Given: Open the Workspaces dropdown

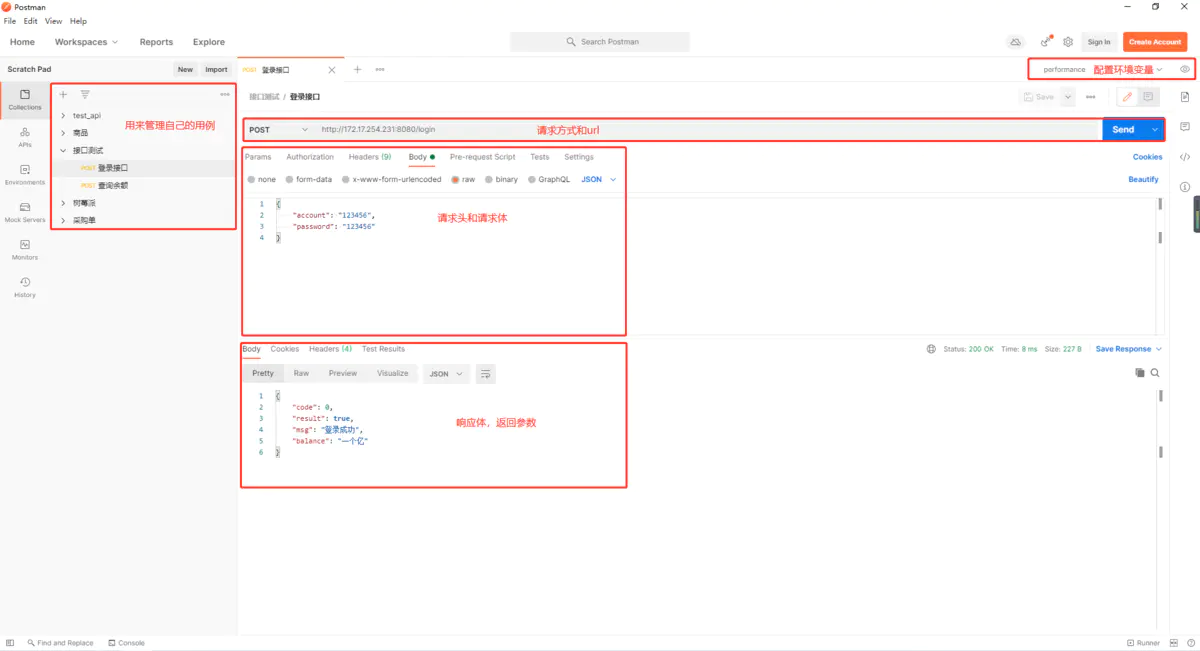Looking at the screenshot, I should click(86, 42).
